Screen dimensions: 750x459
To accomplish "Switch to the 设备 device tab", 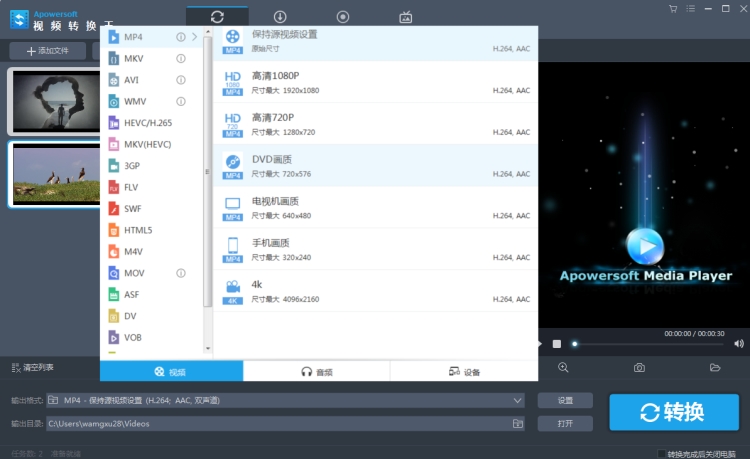I will tap(464, 372).
